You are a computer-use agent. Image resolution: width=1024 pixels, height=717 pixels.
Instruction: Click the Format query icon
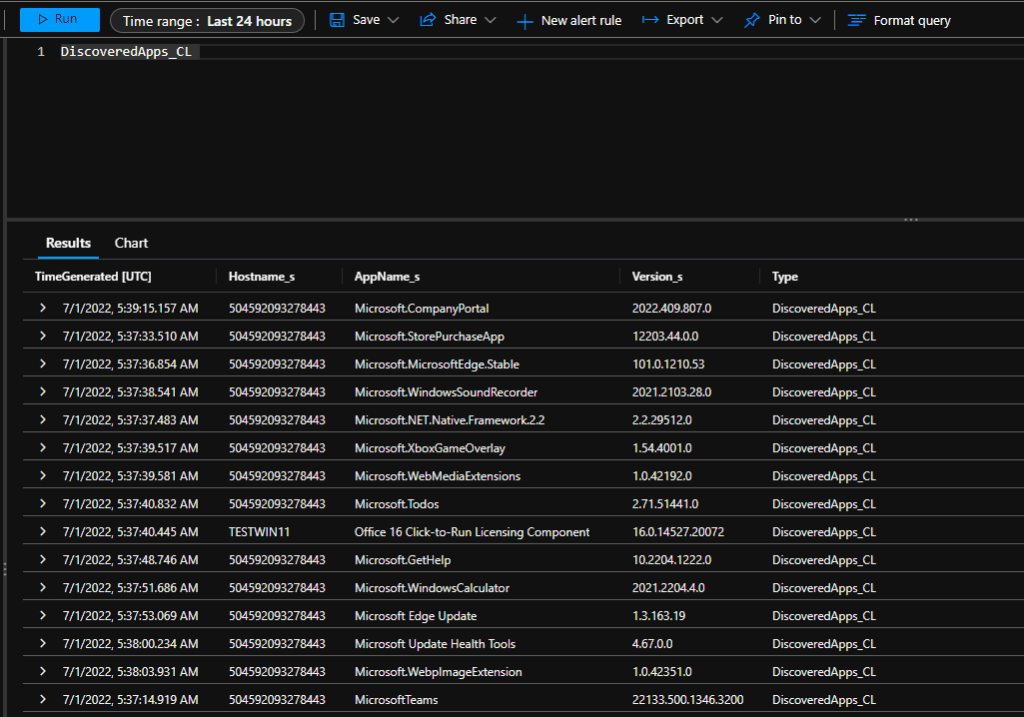click(x=856, y=20)
